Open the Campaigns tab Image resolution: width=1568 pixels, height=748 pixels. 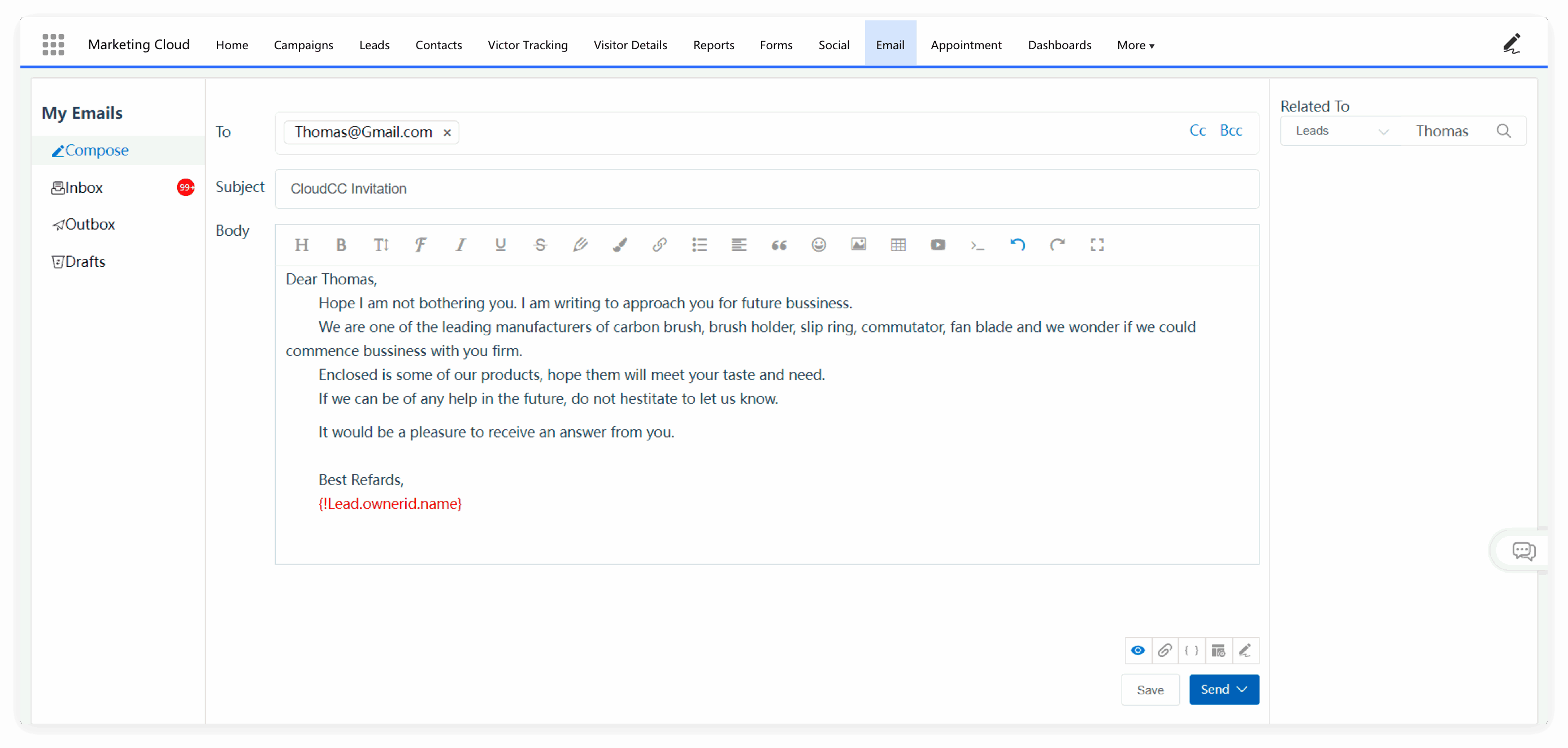pyautogui.click(x=303, y=45)
